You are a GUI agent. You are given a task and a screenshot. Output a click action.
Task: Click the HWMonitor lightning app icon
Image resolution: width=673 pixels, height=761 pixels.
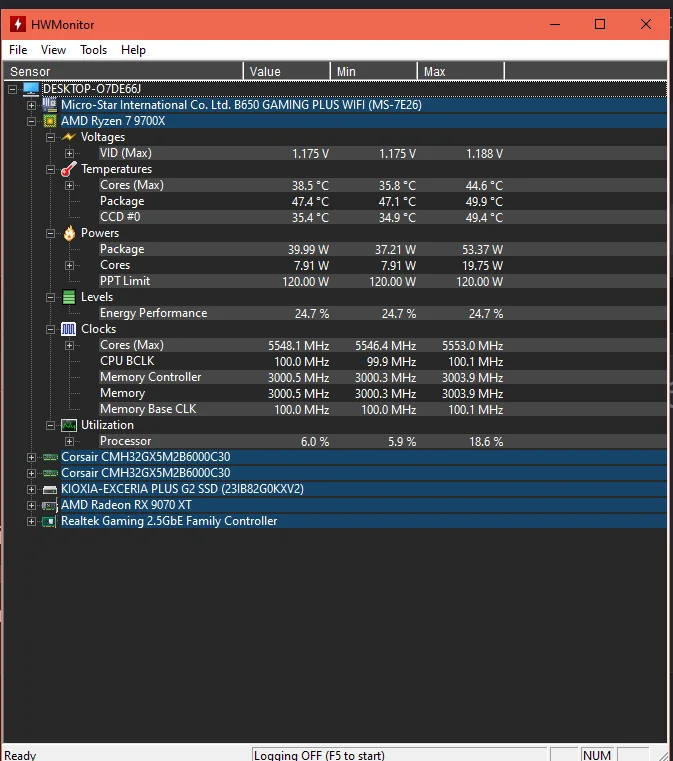pyautogui.click(x=18, y=24)
